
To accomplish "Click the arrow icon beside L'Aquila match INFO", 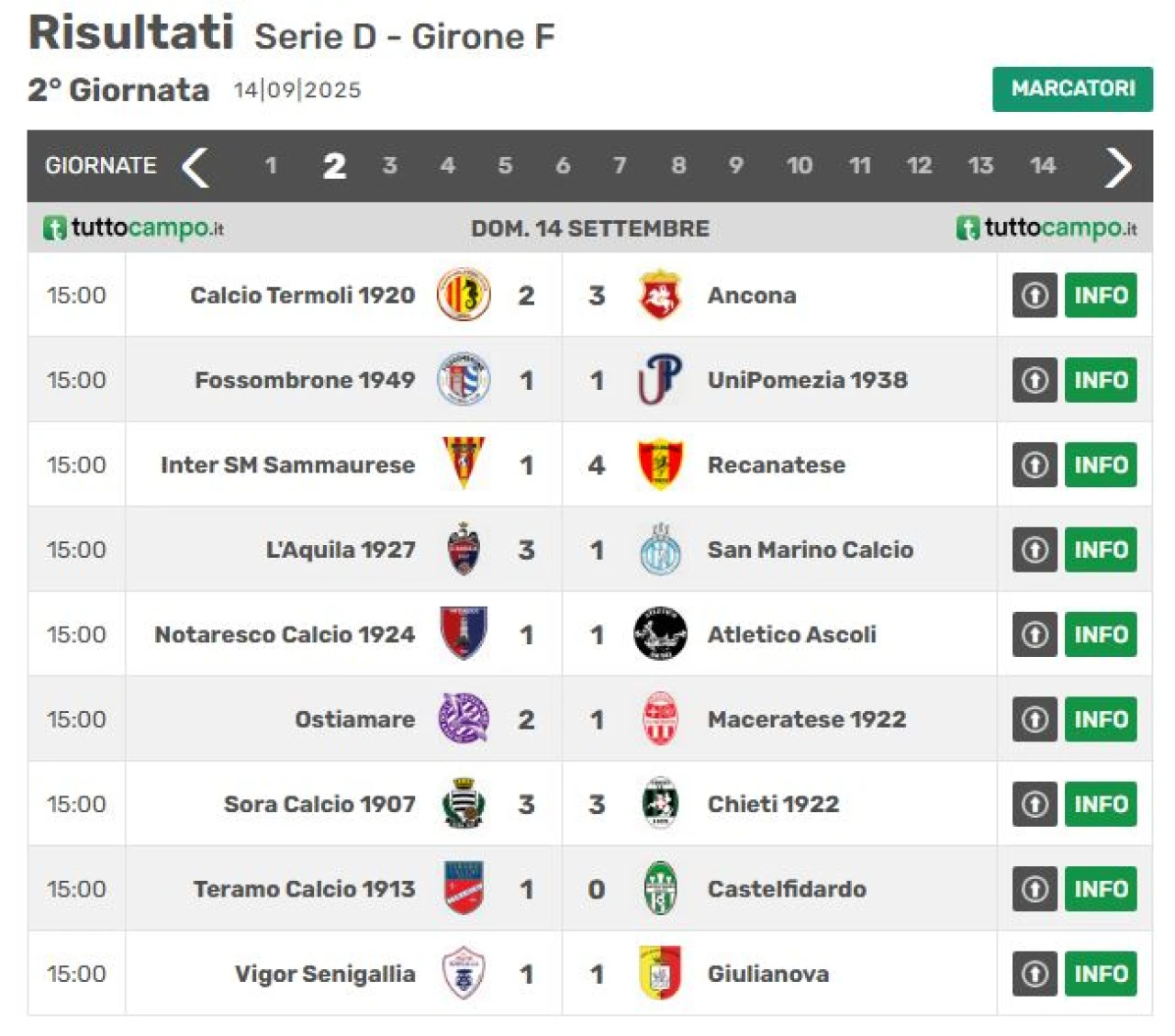I will pos(1035,550).
